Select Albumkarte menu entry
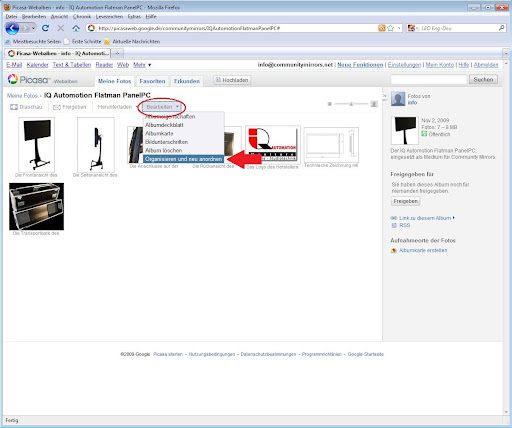This screenshot has width=512, height=428. coord(183,133)
